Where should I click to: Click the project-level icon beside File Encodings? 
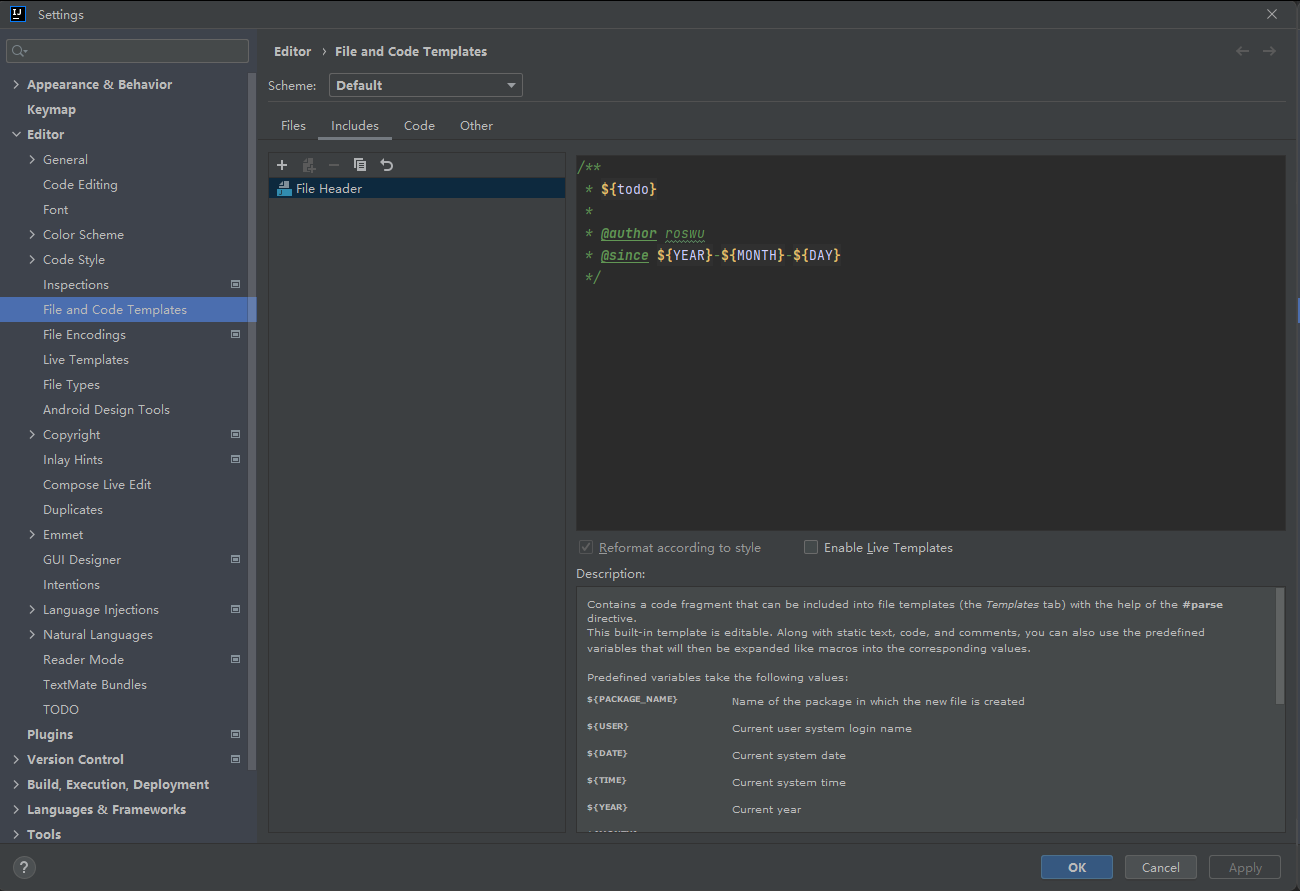pyautogui.click(x=236, y=334)
